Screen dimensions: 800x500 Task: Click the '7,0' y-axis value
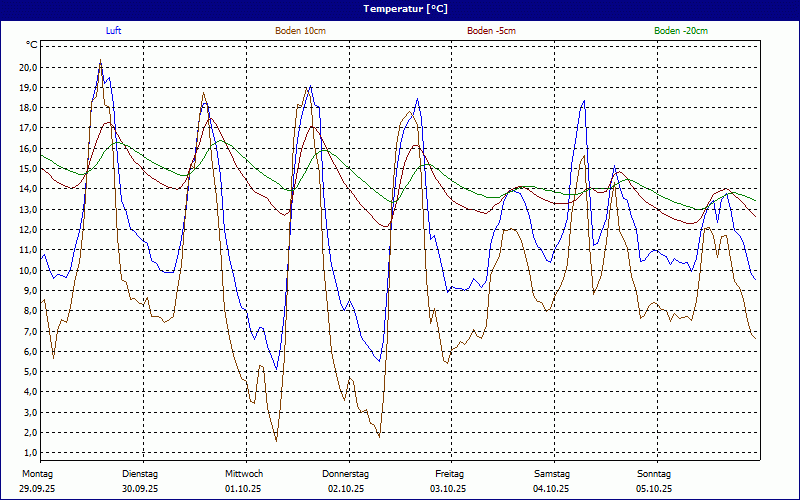pyautogui.click(x=30, y=331)
